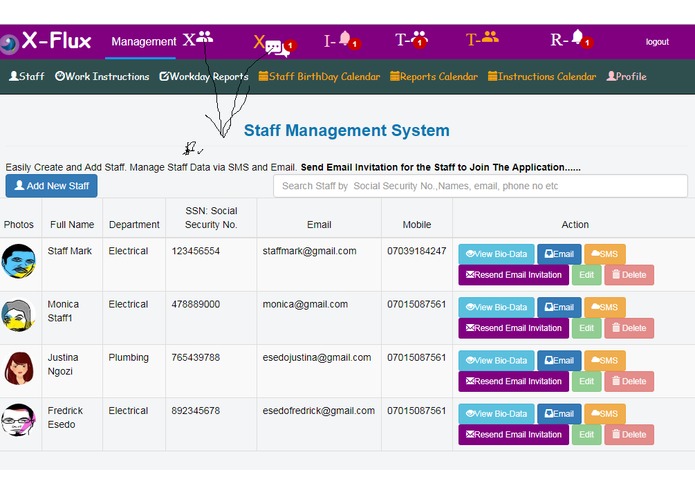
Task: Click the Staff Management System heading
Action: click(347, 130)
